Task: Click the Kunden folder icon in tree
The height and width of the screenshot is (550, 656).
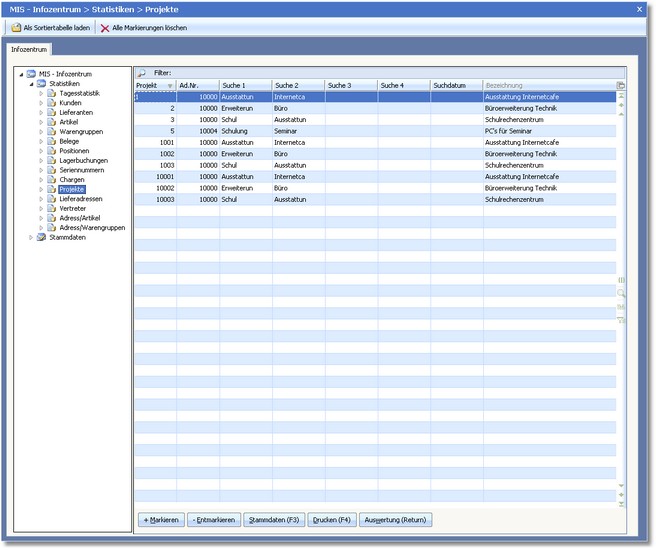Action: pyautogui.click(x=52, y=103)
